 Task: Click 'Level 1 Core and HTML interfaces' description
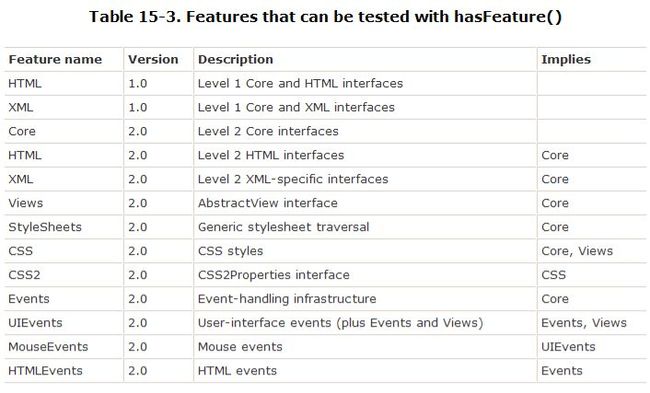point(300,84)
